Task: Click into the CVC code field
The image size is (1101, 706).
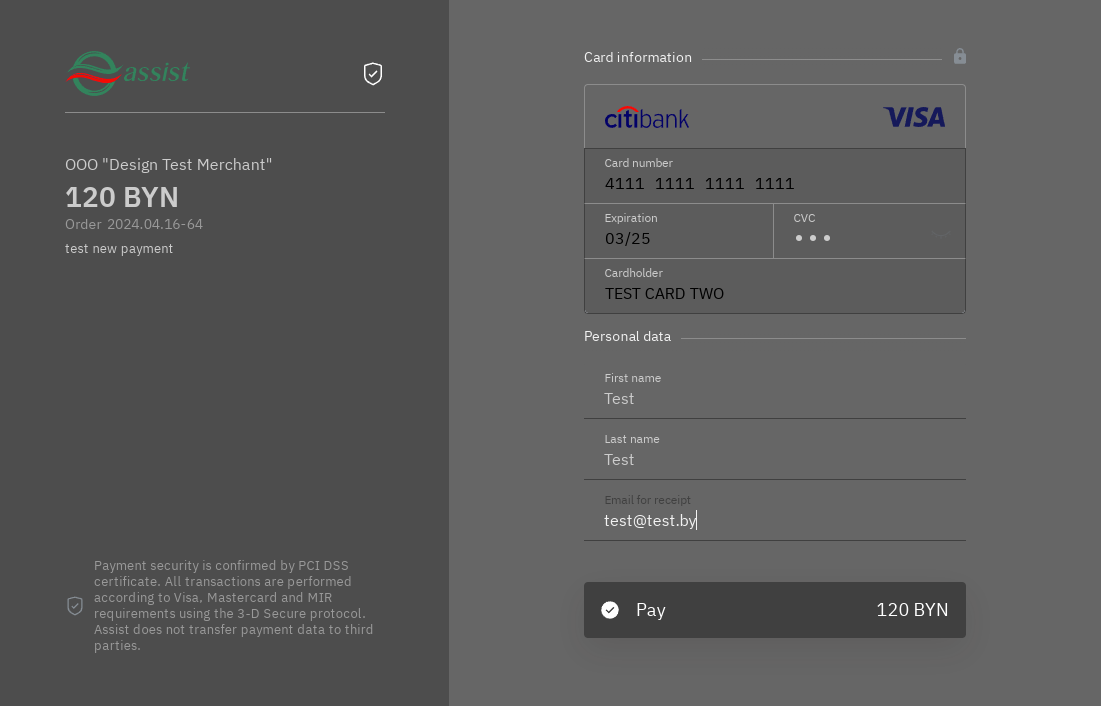Action: pos(850,238)
